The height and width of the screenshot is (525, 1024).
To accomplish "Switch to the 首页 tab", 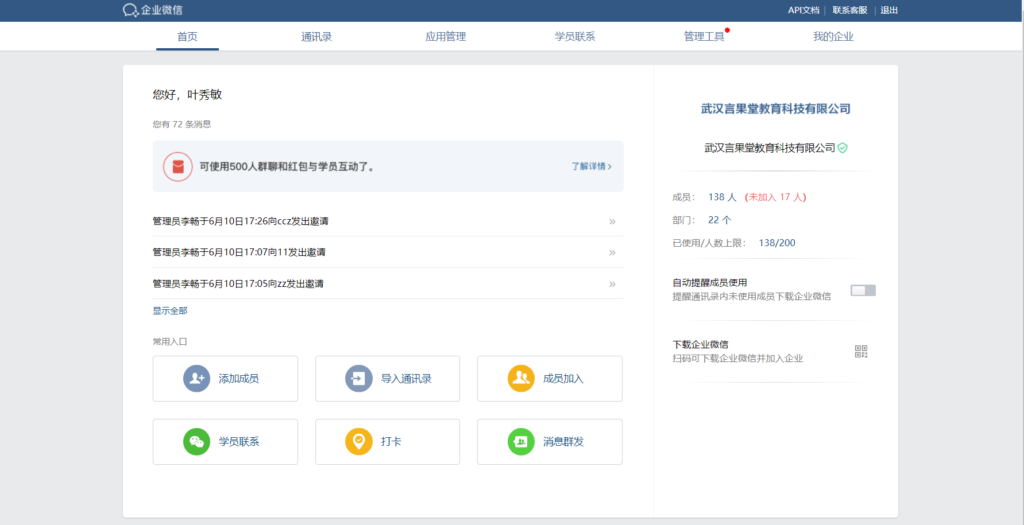I will pos(187,37).
